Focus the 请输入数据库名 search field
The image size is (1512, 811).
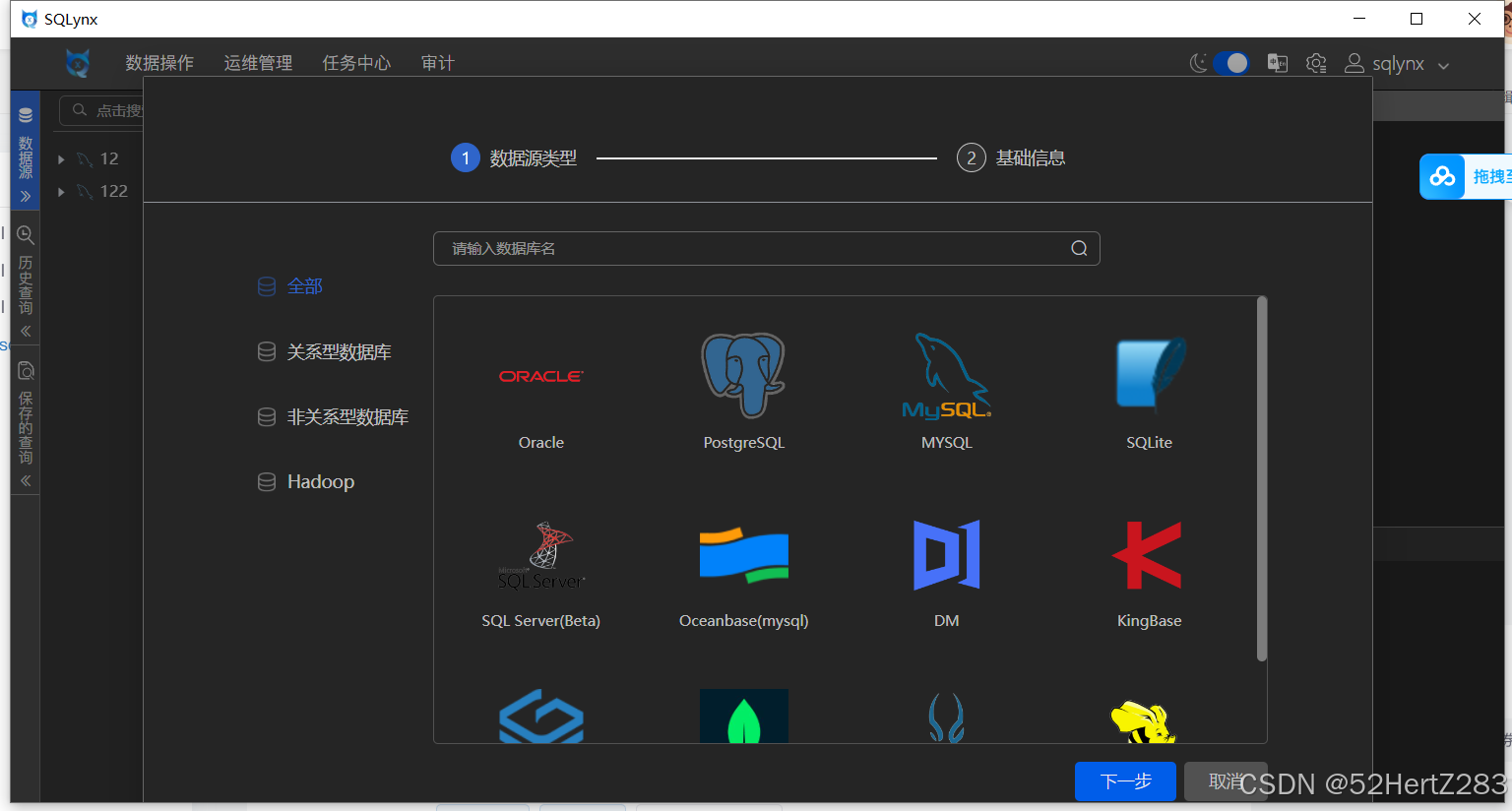tap(766, 248)
